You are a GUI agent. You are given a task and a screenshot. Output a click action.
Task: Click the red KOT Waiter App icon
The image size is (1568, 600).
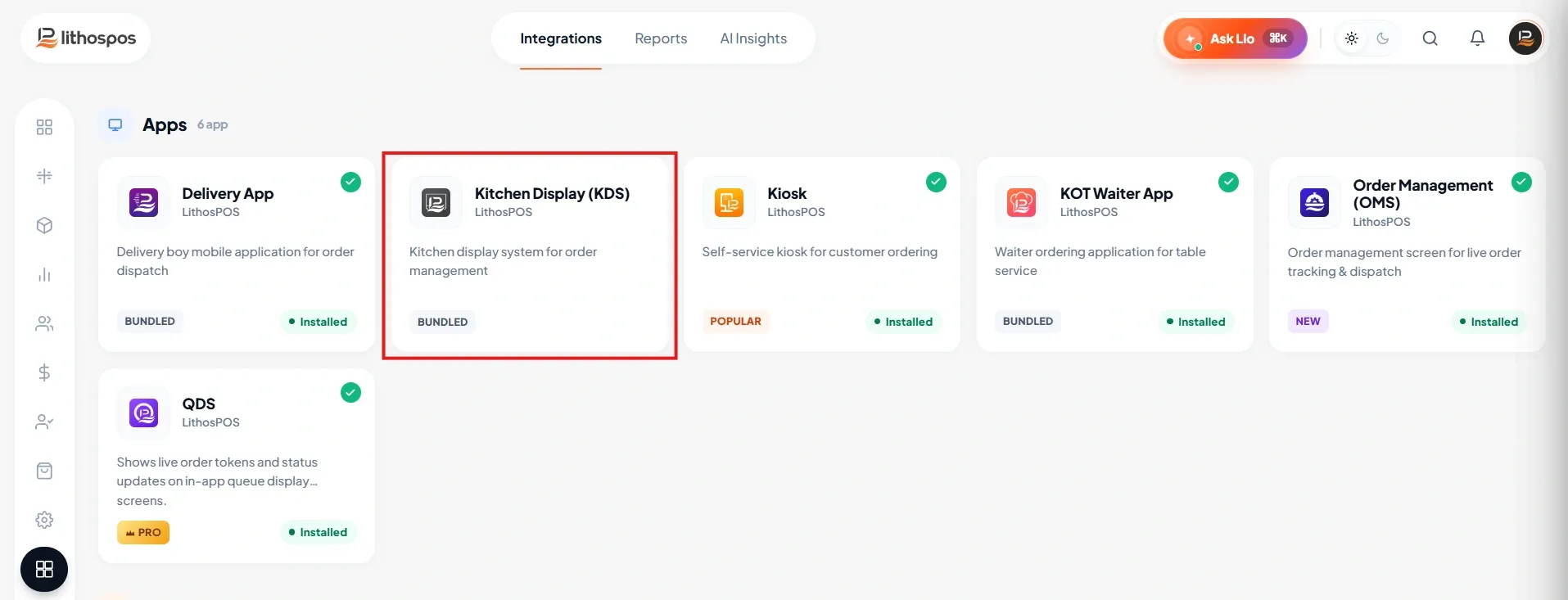[1021, 202]
